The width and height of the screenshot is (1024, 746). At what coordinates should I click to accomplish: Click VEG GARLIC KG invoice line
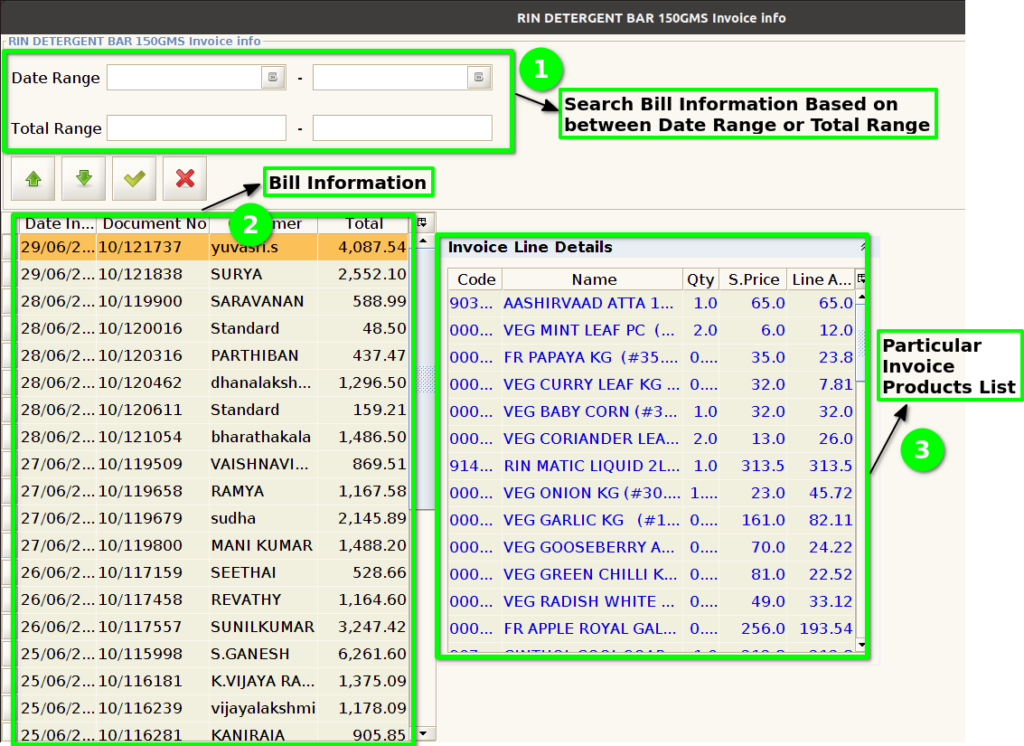point(651,520)
